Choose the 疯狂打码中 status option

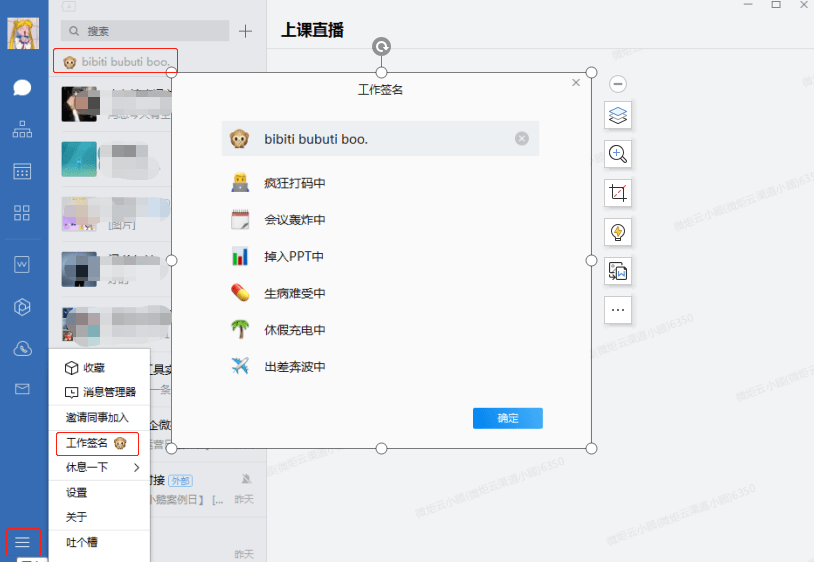point(294,183)
